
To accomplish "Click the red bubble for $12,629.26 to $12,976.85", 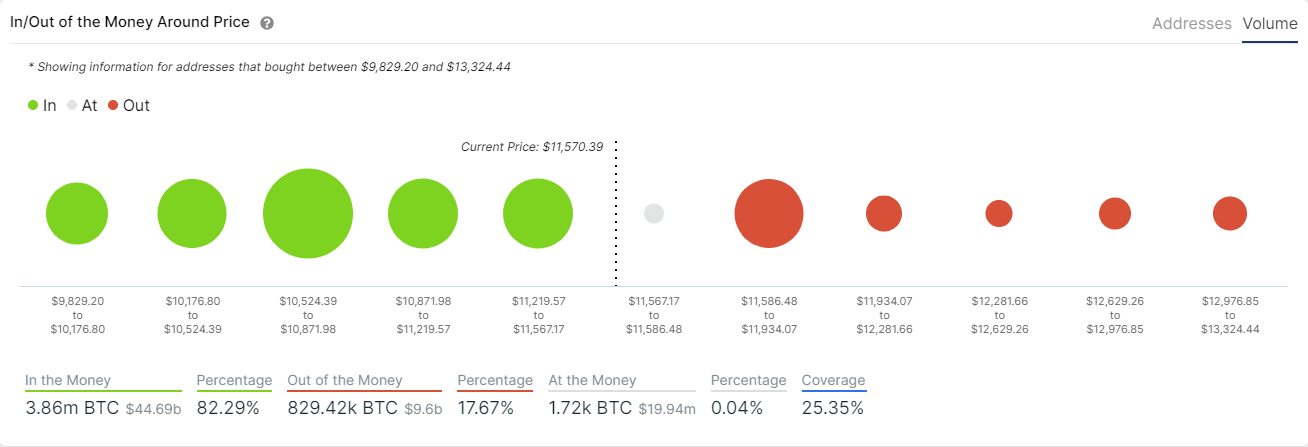I will point(1115,213).
